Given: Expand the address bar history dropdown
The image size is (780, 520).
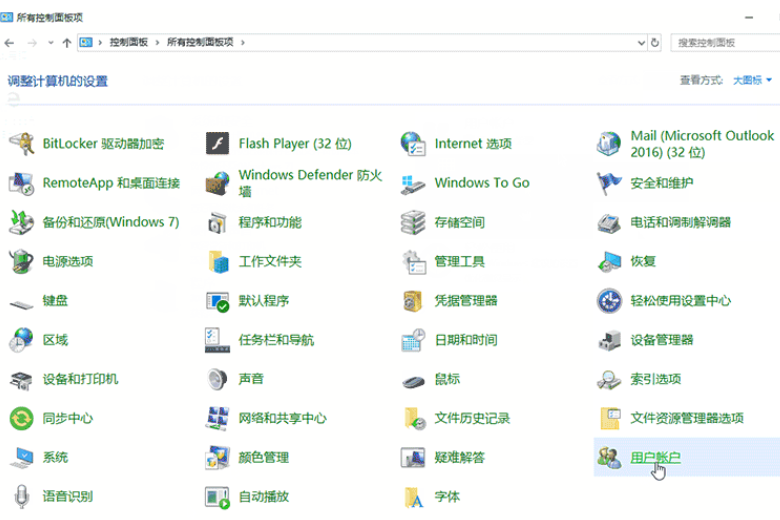Looking at the screenshot, I should [x=641, y=43].
